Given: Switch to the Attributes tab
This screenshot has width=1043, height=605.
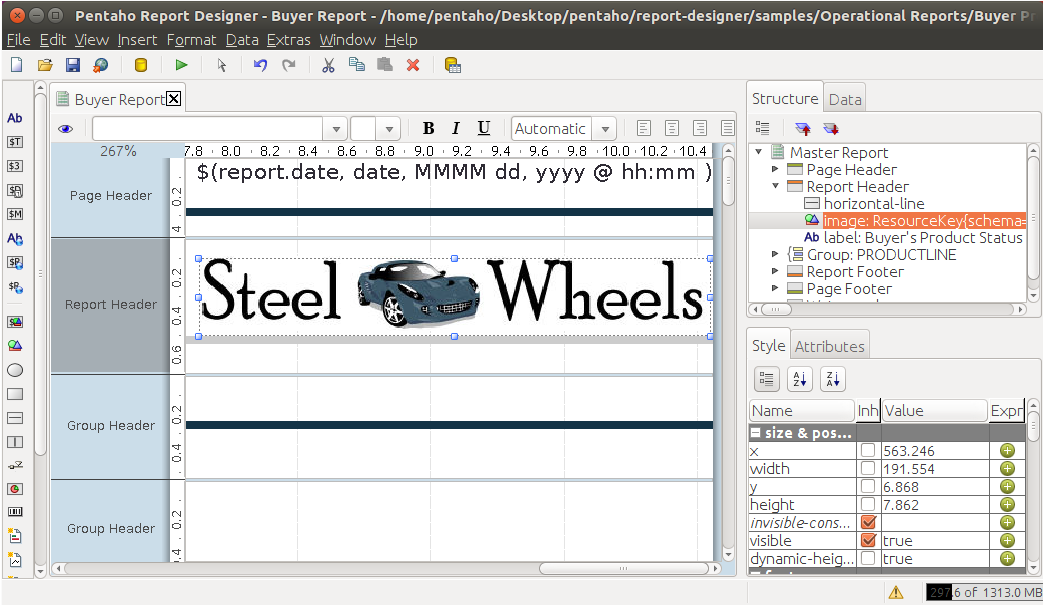Looking at the screenshot, I should 829,346.
